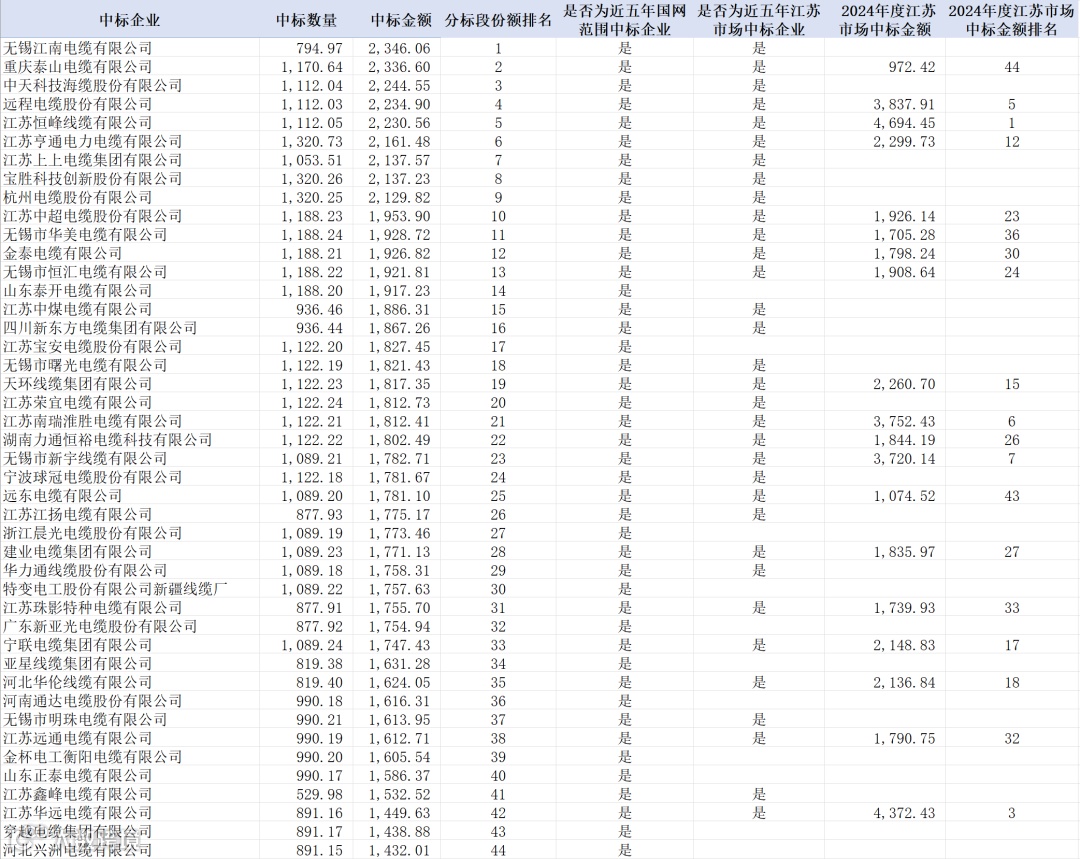
Task: Click the cell 无锡市恒汇电缆有限公司
Action: 85,271
